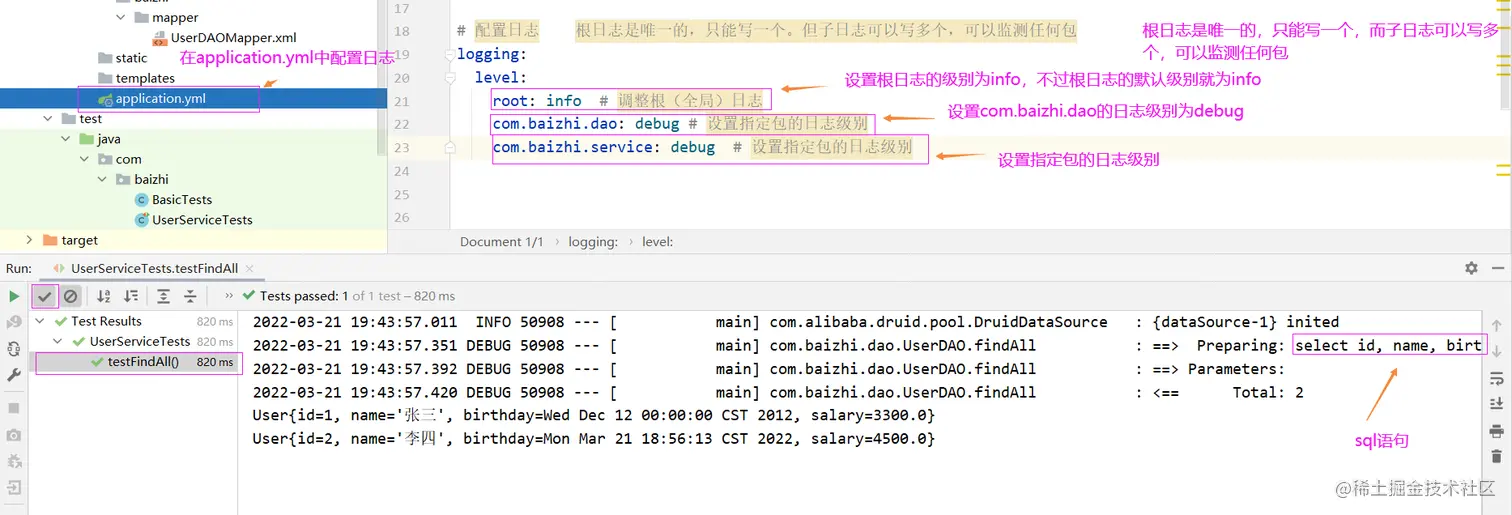Click 'root: info' on line 21
The width and height of the screenshot is (1512, 515).
[x=537, y=101]
